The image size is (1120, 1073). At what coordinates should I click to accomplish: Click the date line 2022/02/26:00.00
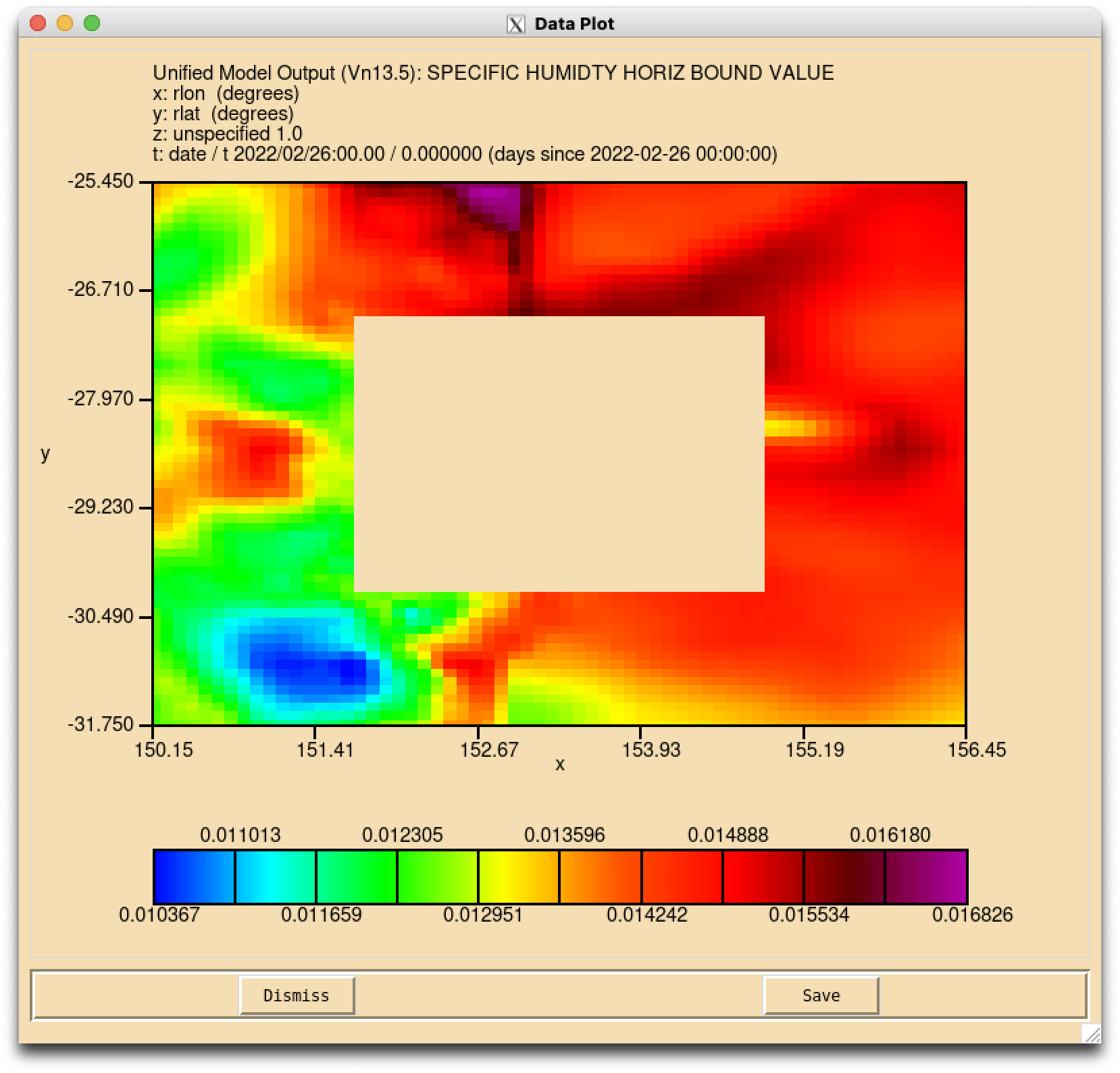pos(465,154)
